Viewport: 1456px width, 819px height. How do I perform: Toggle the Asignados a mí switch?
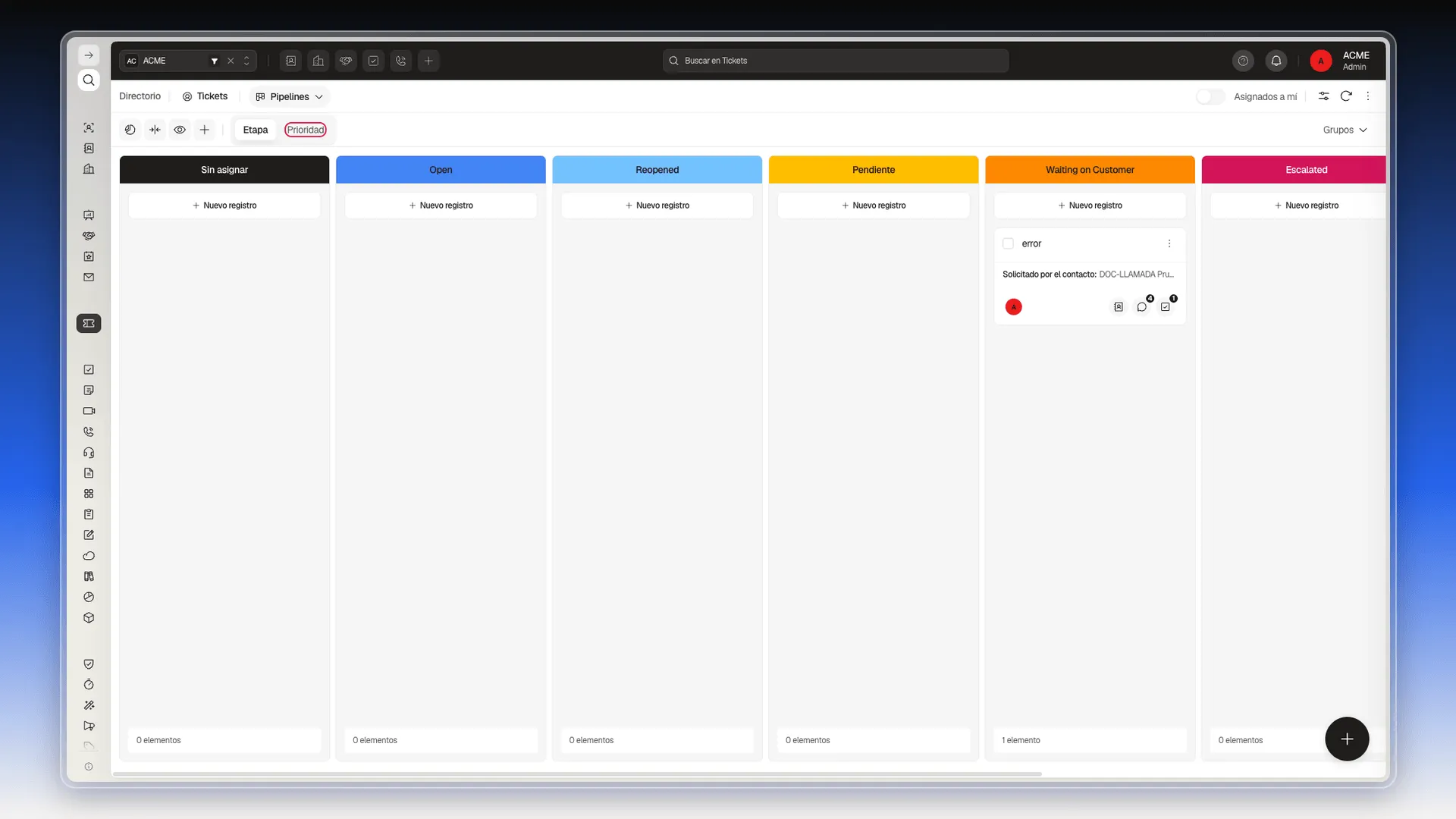pos(1210,97)
